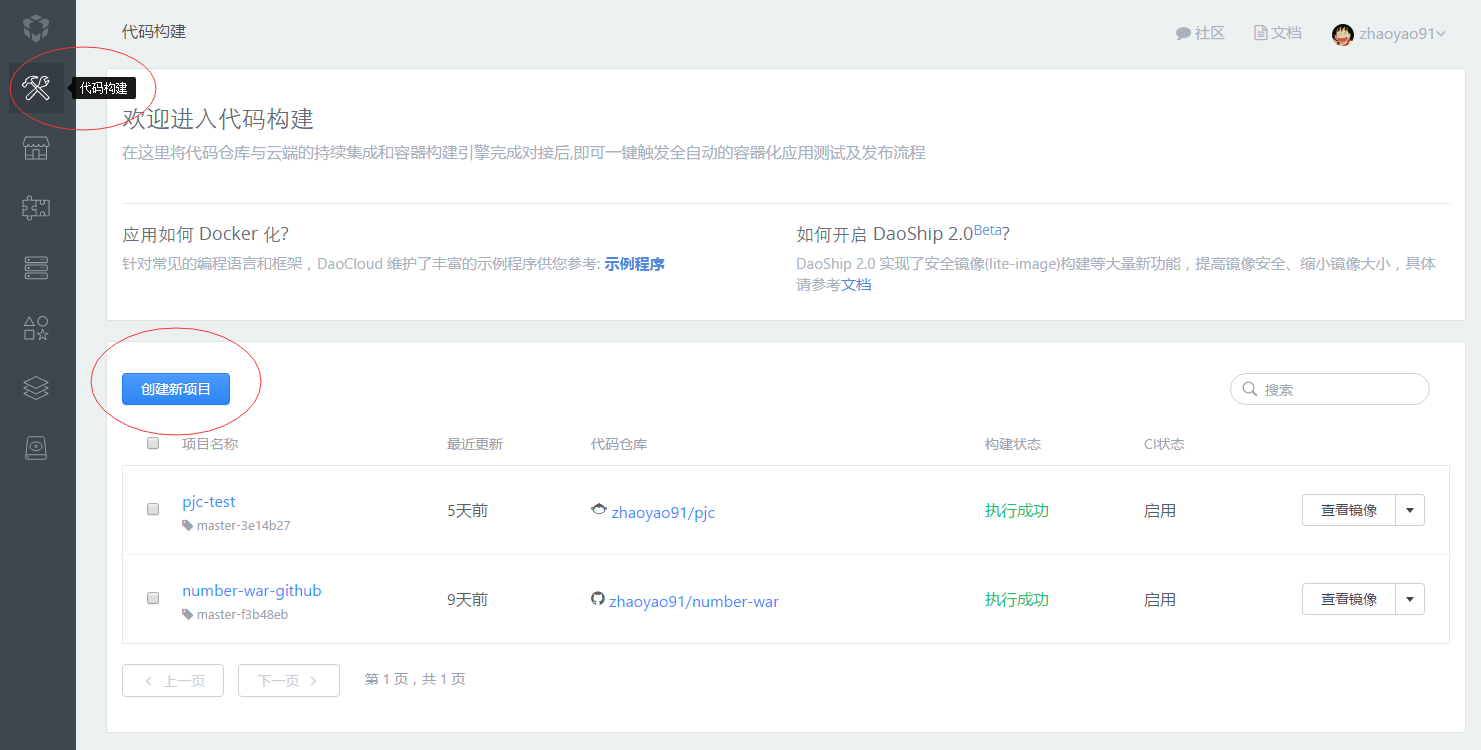Image resolution: width=1481 pixels, height=750 pixels.
Task: Open the 社区 community link
Action: point(1201,33)
